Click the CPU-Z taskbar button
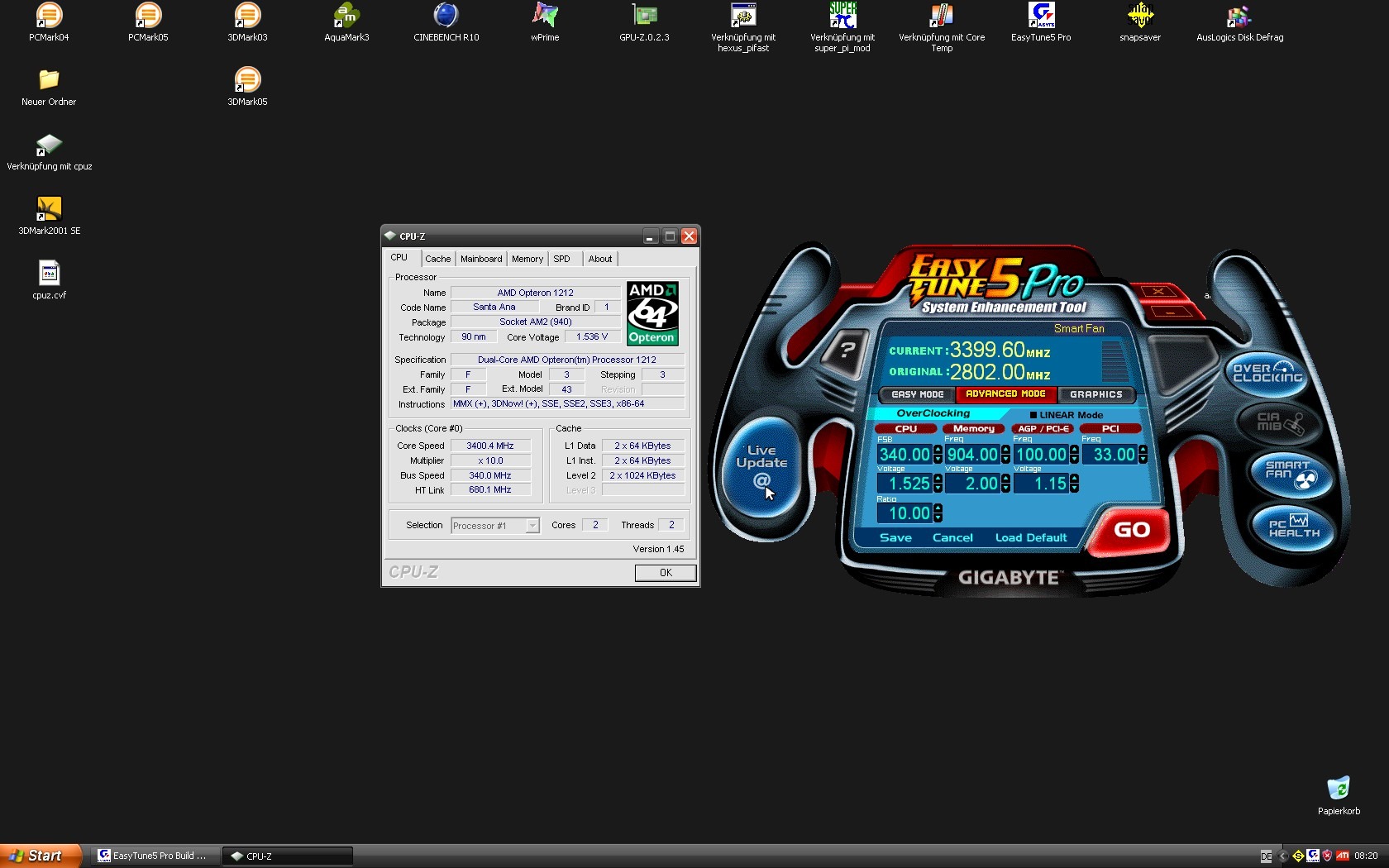 [289, 856]
